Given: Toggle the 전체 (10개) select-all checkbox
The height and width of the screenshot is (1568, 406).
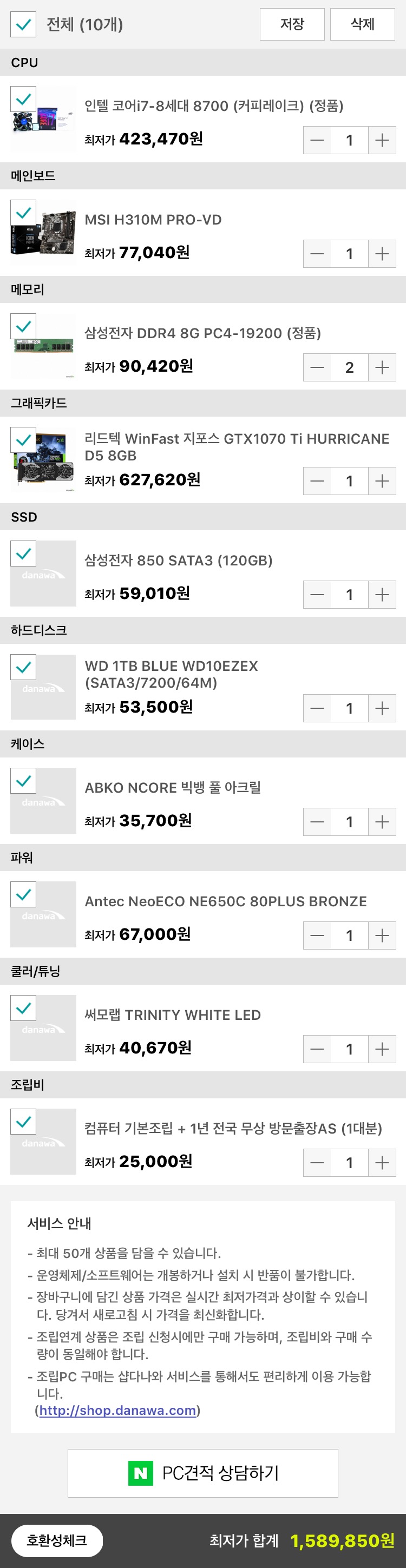Looking at the screenshot, I should 23,24.
